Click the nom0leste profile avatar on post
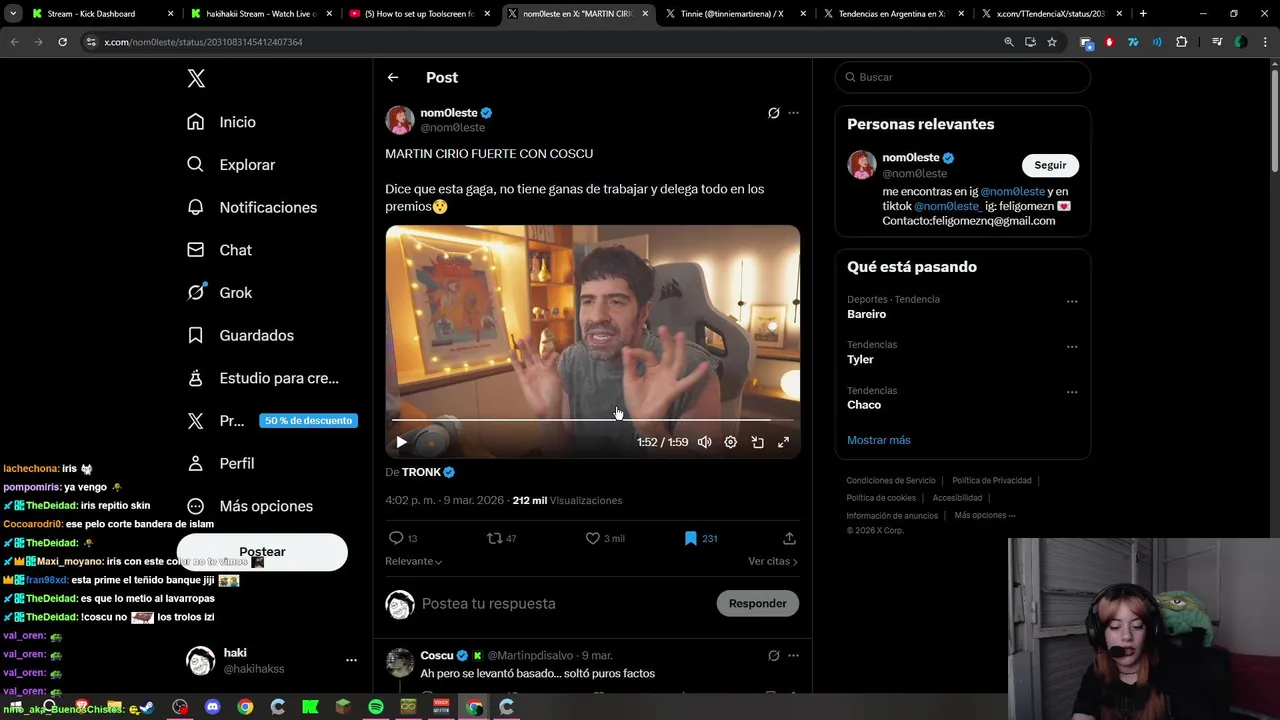Viewport: 1280px width, 720px height. click(400, 120)
